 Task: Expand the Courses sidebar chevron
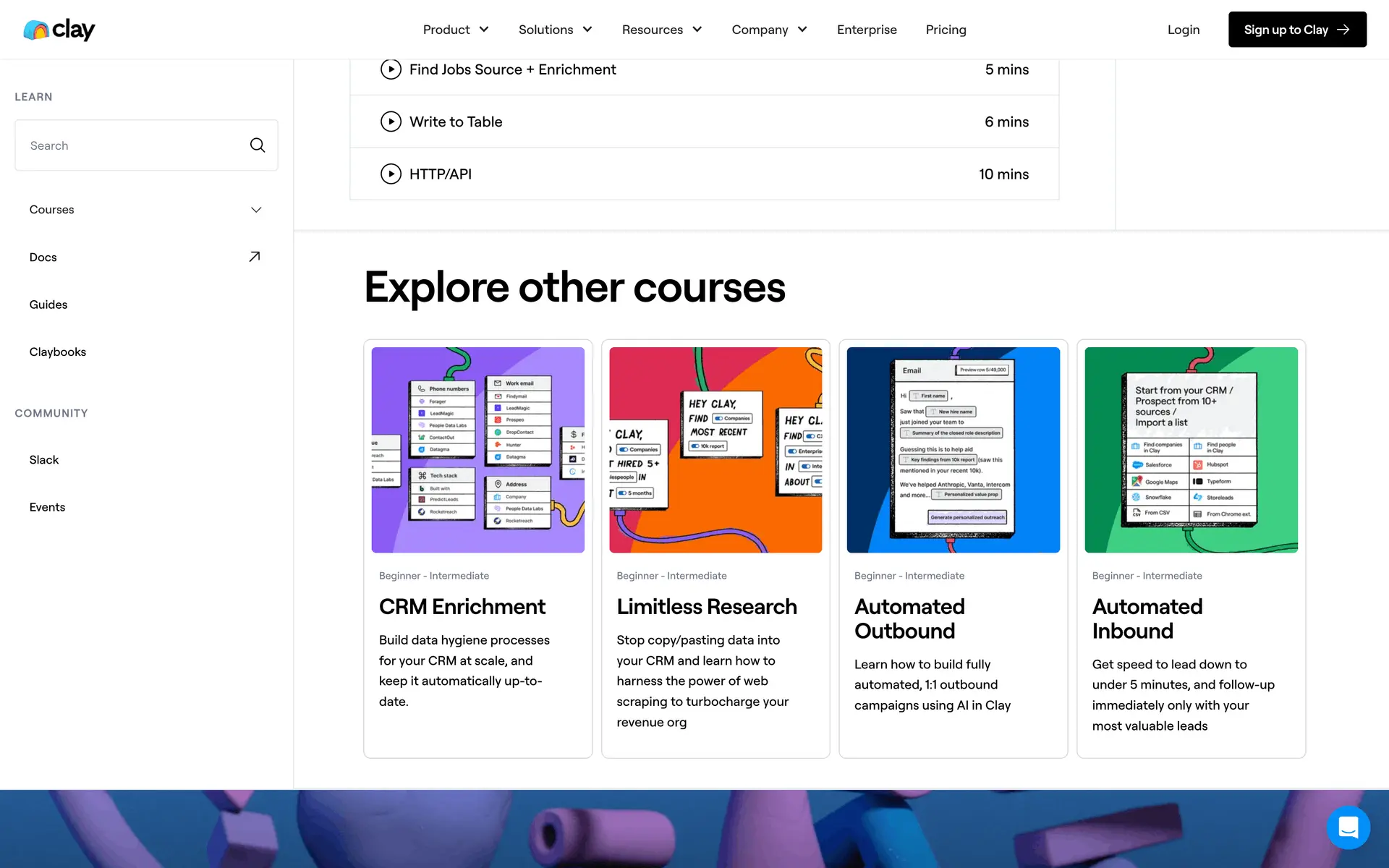click(x=256, y=210)
